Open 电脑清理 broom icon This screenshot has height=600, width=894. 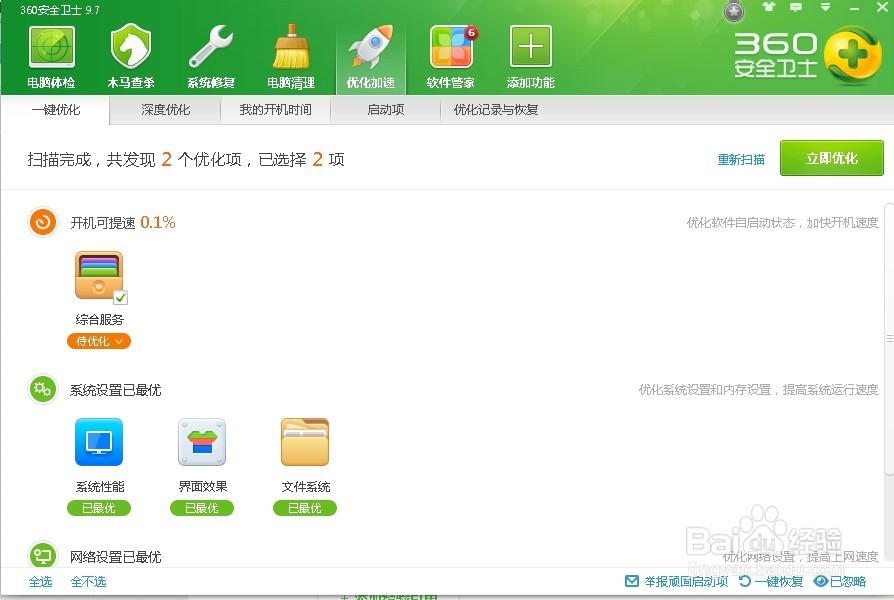click(291, 47)
